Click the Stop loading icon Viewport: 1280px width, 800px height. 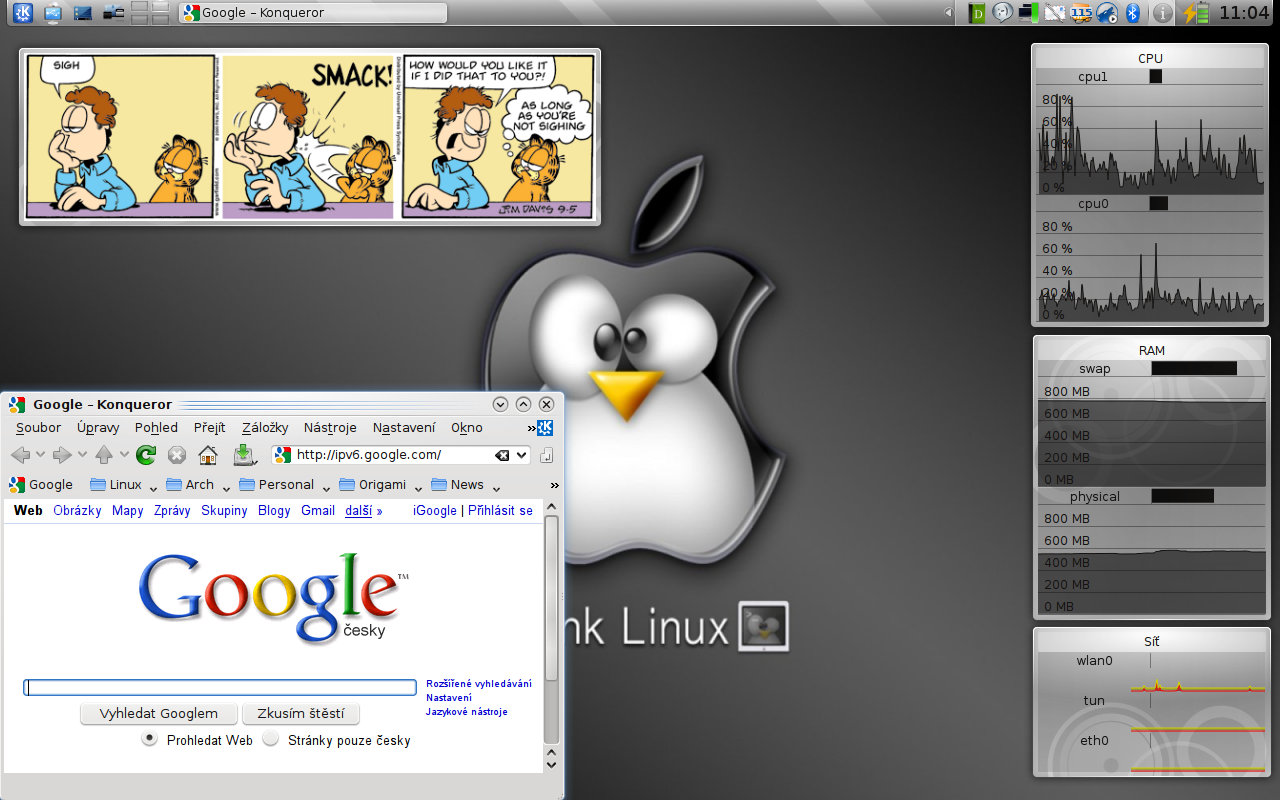pyautogui.click(x=177, y=455)
